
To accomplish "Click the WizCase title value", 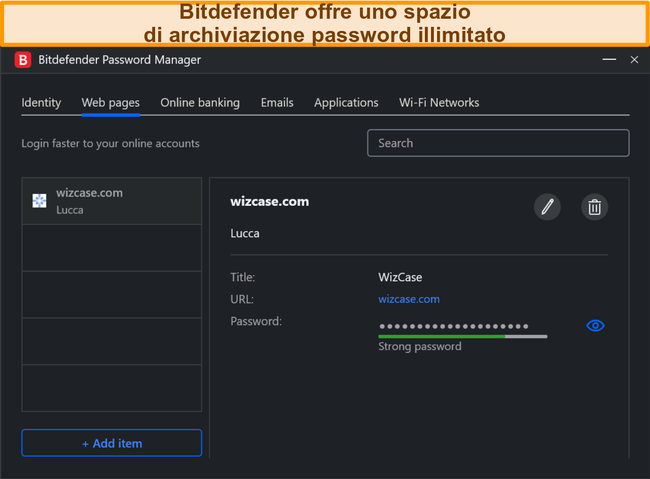I will [x=400, y=277].
